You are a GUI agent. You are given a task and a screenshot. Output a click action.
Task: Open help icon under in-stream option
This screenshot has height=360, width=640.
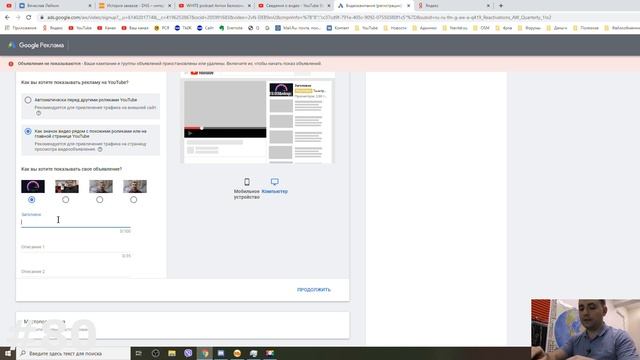click(39, 113)
